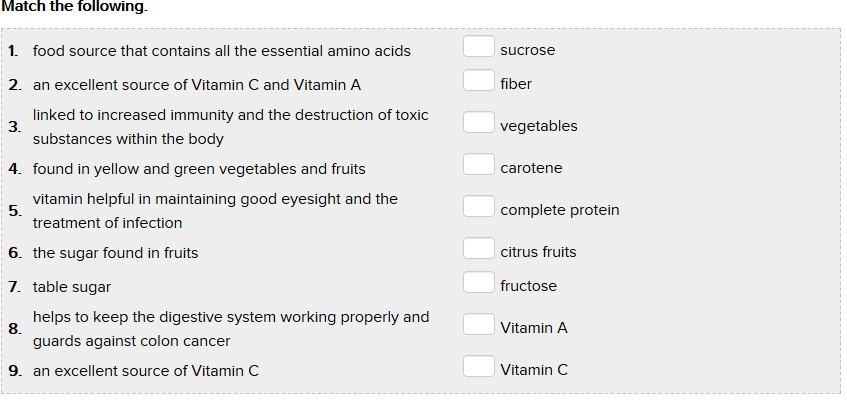Viewport: 847px width, 405px height.
Task: Click the box next to complete protein
Action: coord(478,208)
